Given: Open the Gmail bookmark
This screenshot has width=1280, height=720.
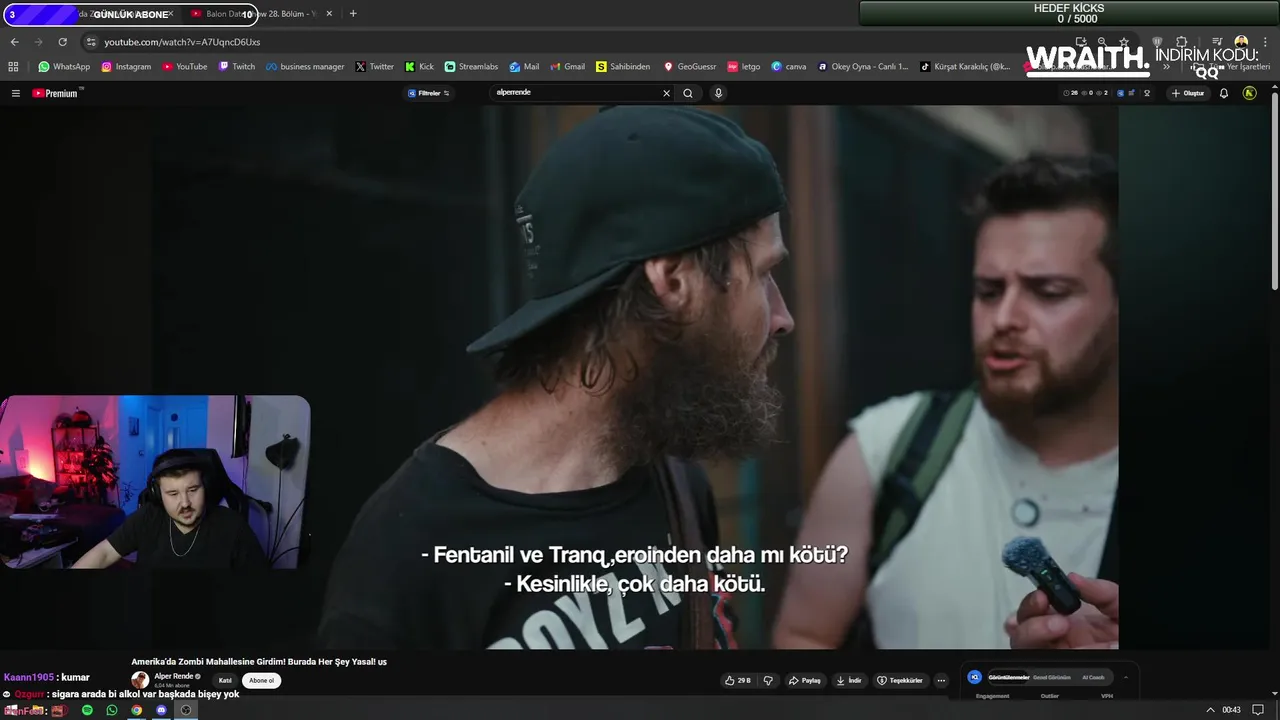Looking at the screenshot, I should pos(567,67).
